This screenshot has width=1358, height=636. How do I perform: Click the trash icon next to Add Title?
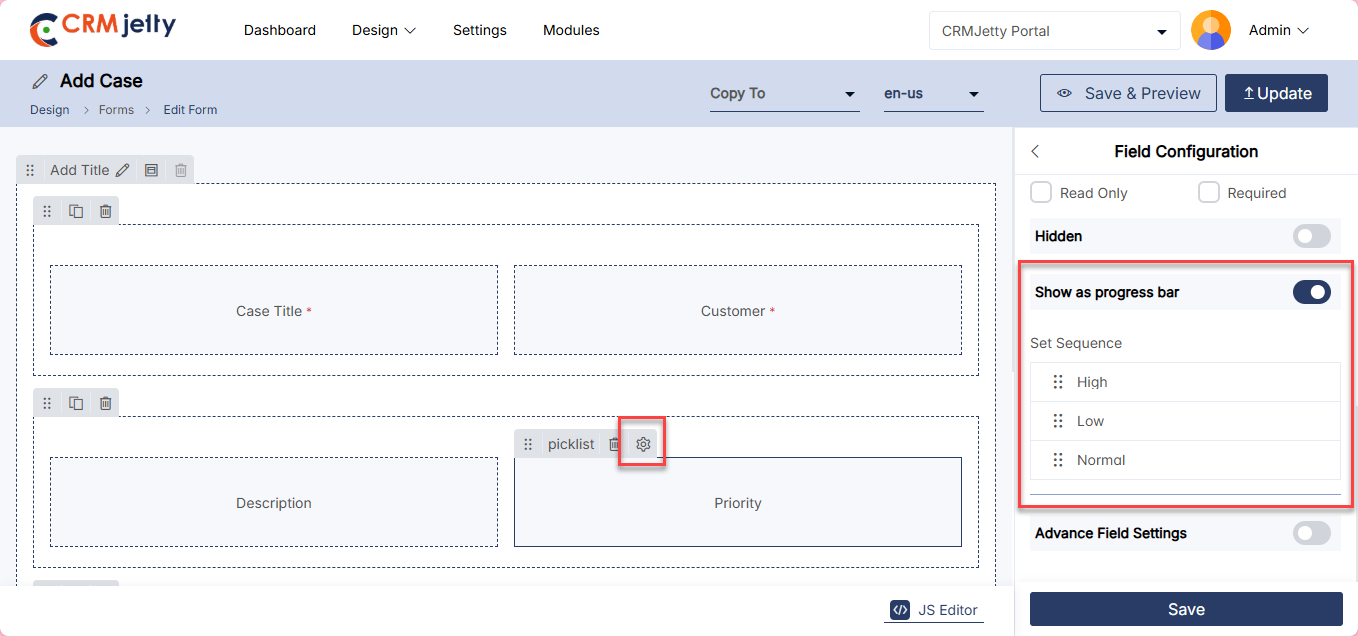tap(181, 170)
